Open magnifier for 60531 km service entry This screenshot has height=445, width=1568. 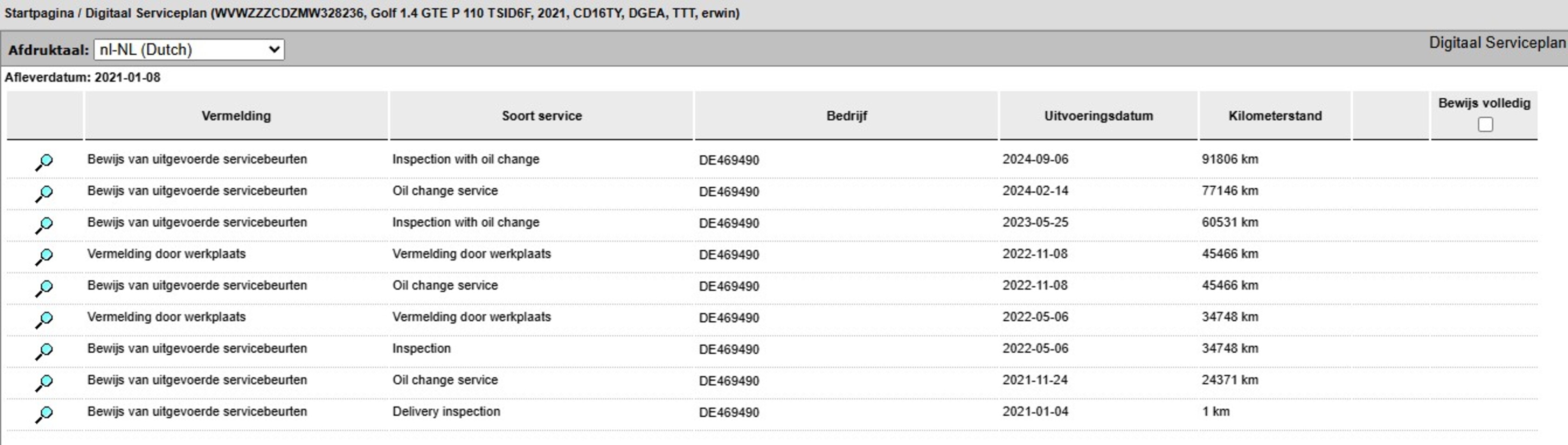click(44, 225)
